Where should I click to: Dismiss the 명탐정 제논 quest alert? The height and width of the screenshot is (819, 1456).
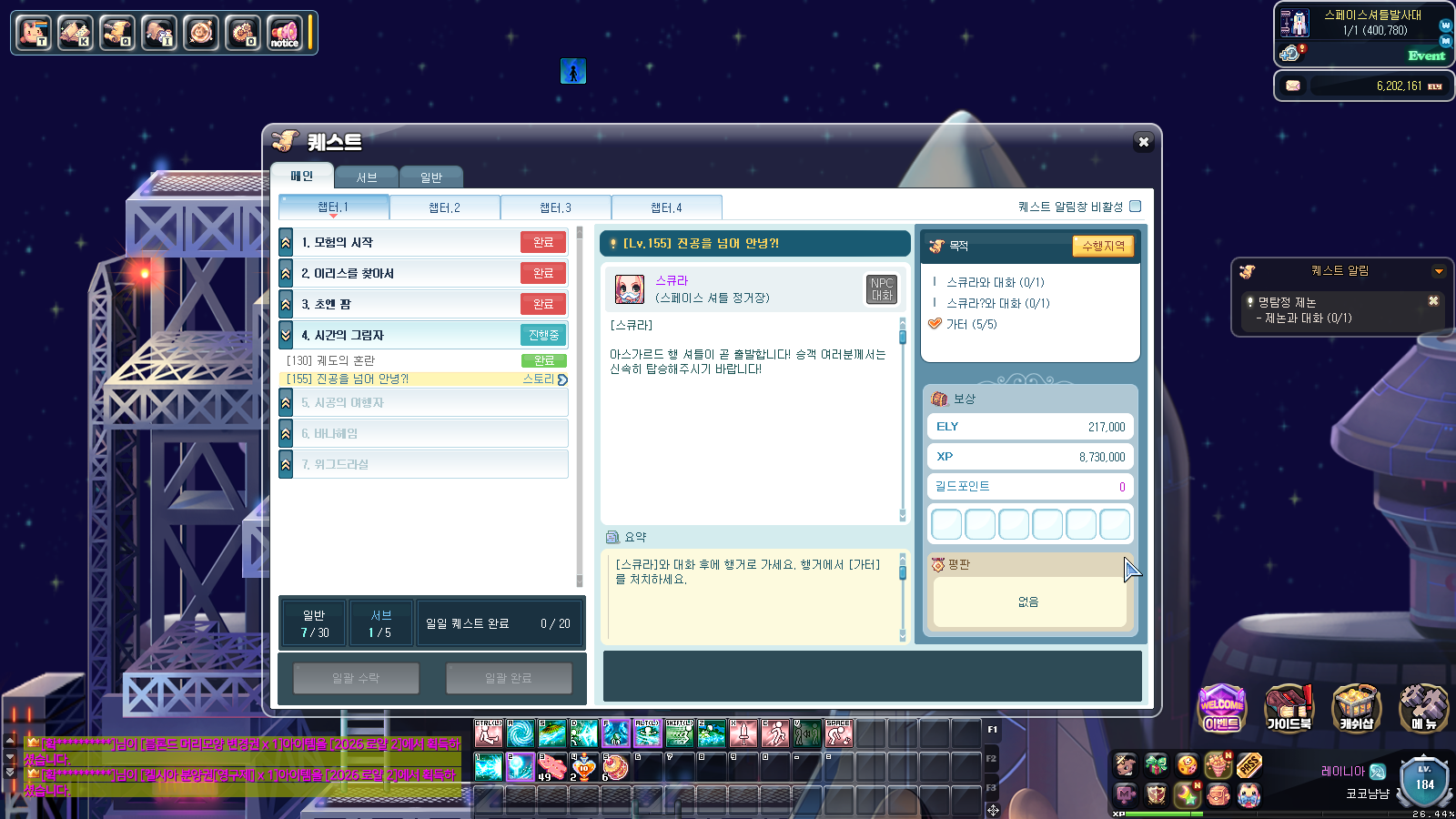click(1433, 301)
